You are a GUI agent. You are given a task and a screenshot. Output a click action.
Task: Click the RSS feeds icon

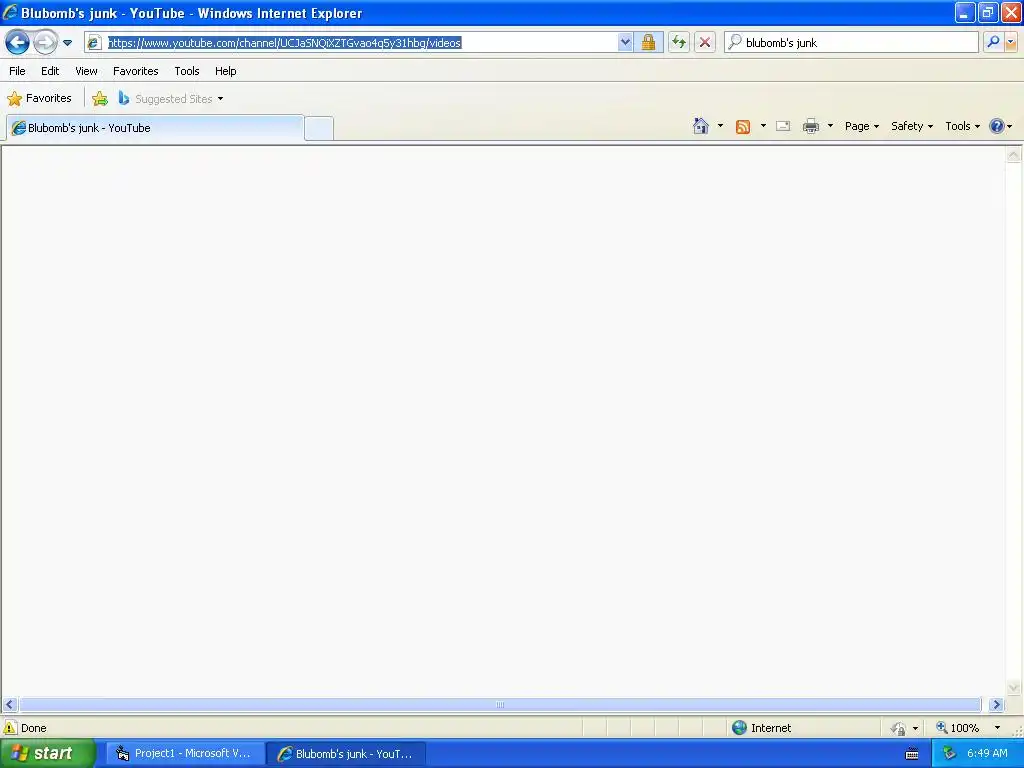[x=743, y=127]
